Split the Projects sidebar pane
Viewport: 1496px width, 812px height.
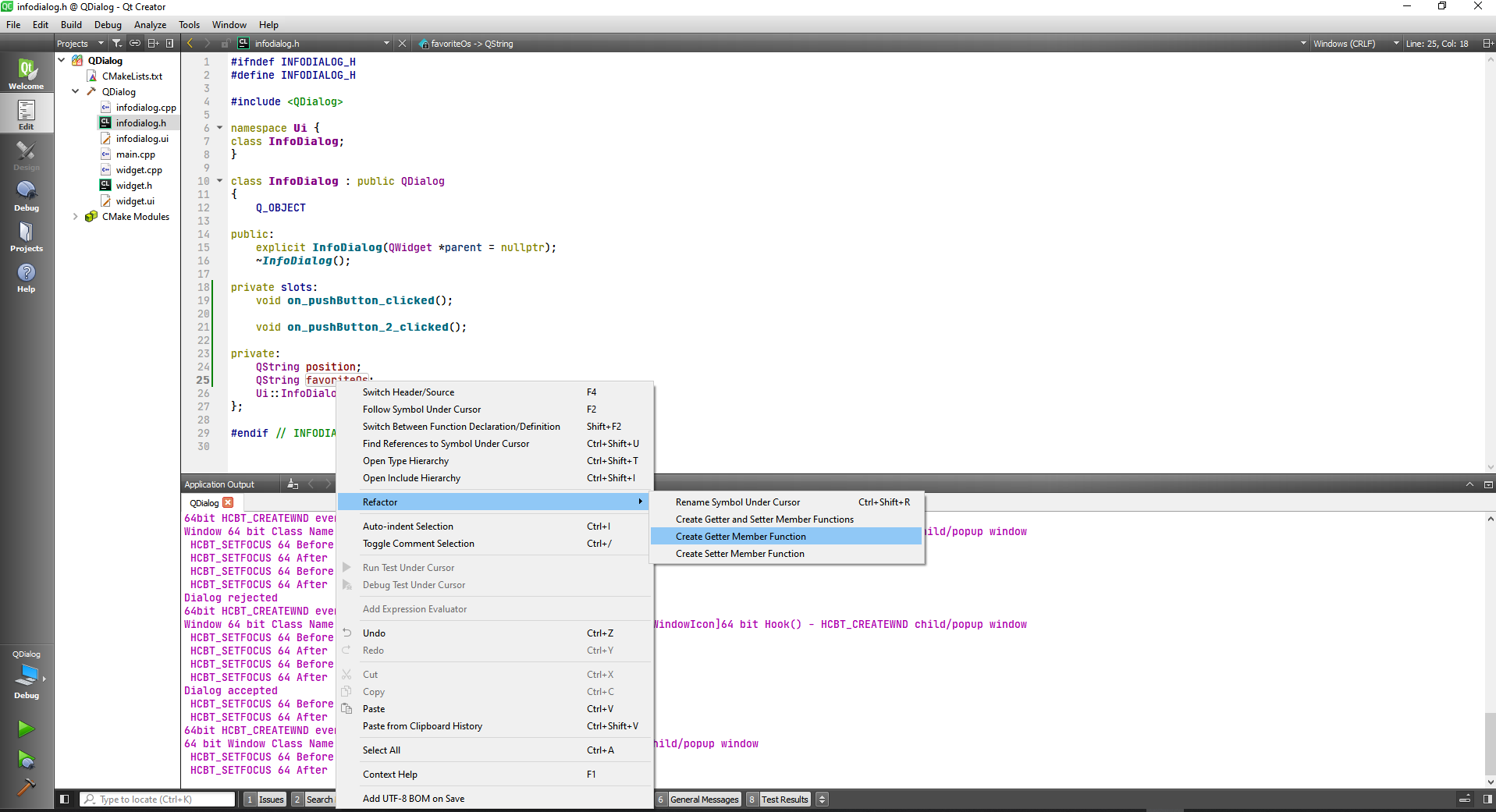(x=154, y=44)
